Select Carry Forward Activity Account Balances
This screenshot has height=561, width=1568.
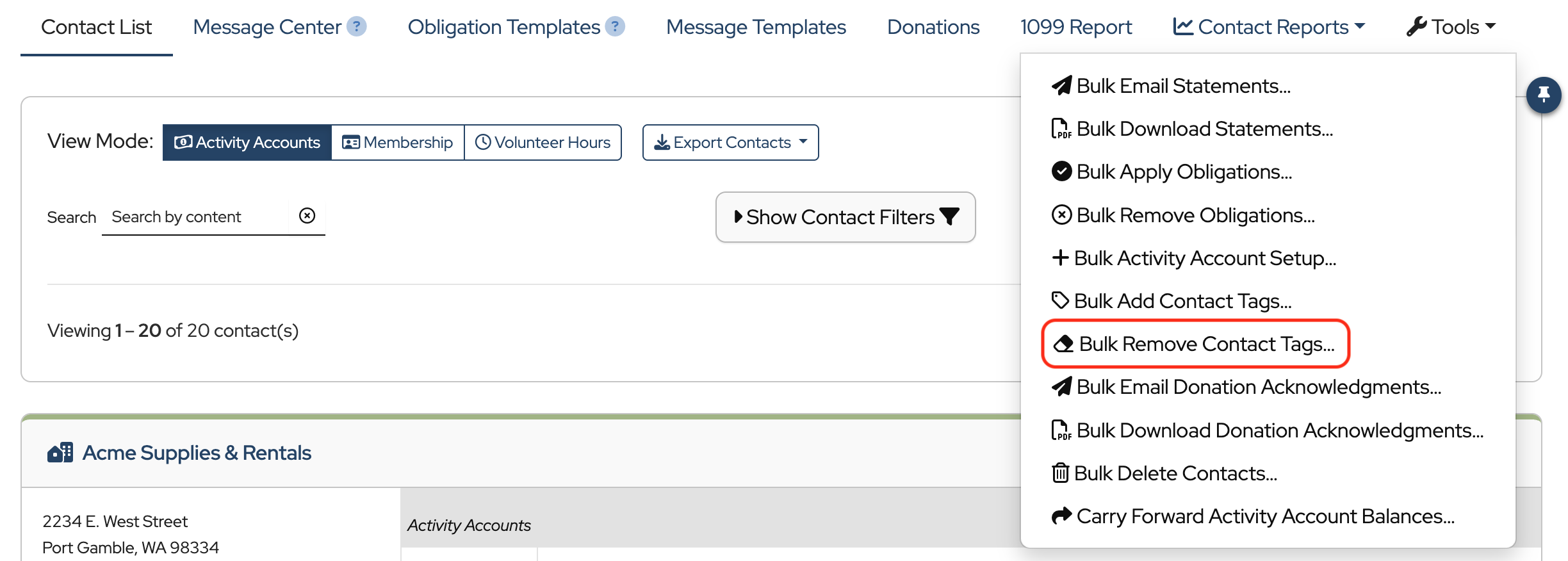1265,516
